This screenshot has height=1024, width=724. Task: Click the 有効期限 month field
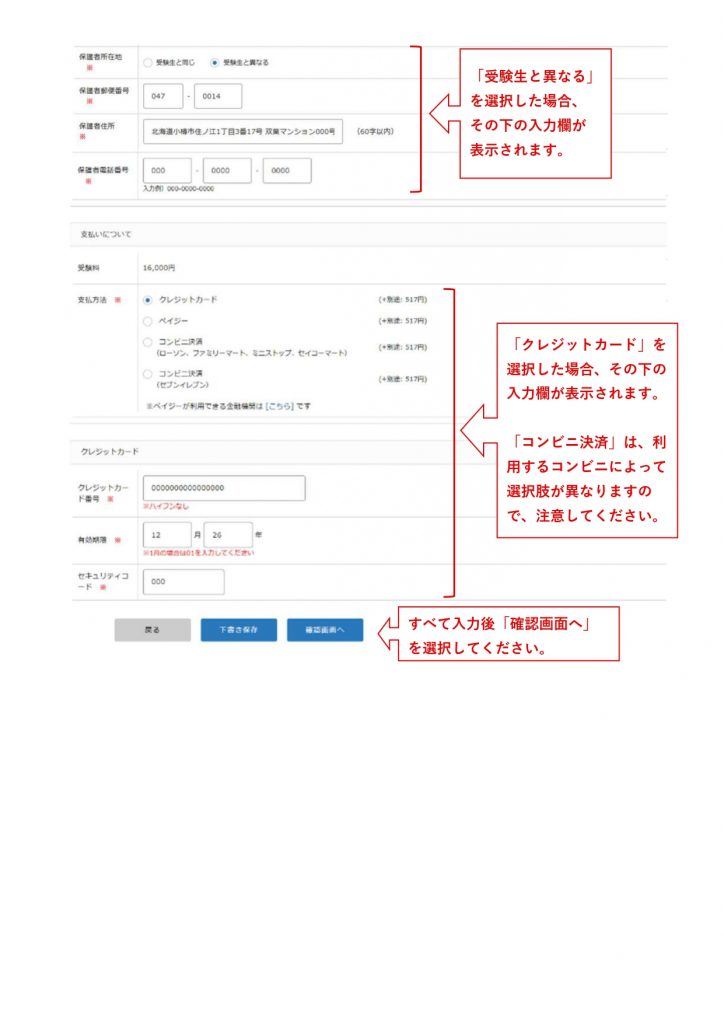coord(166,535)
